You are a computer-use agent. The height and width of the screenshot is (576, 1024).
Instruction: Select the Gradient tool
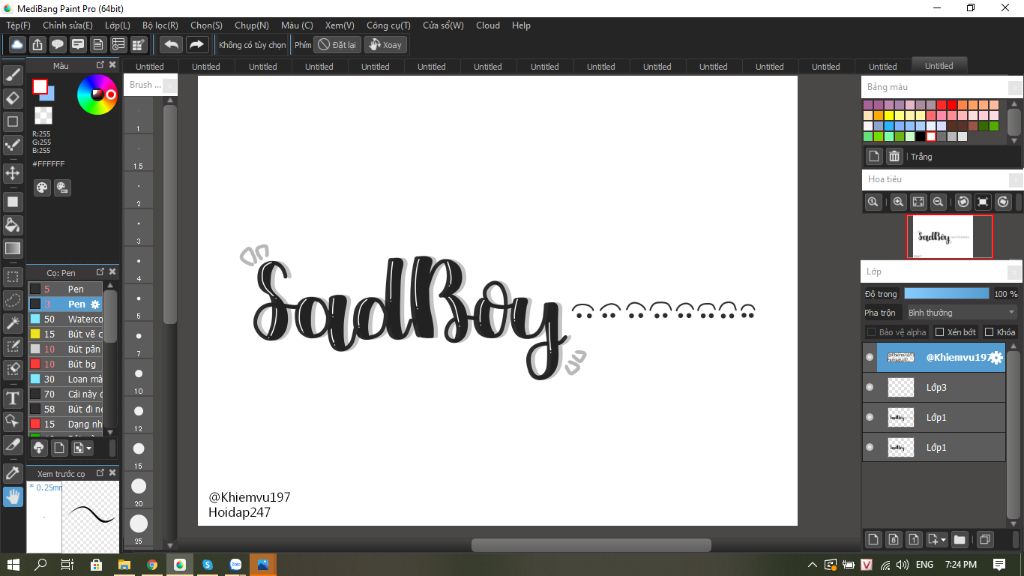tap(12, 248)
